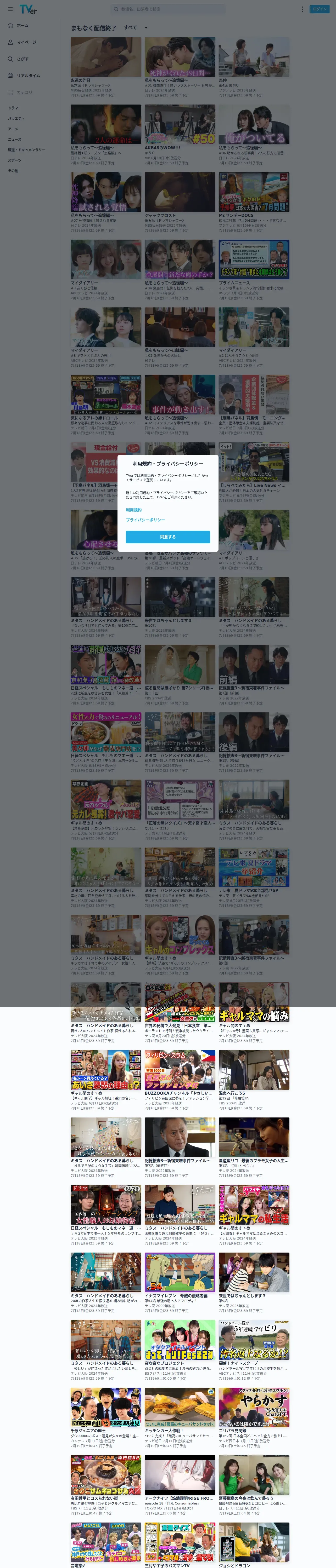The width and height of the screenshot is (336, 1568).
Task: Open the ジャックフロスト thumbnail
Action: point(180,192)
